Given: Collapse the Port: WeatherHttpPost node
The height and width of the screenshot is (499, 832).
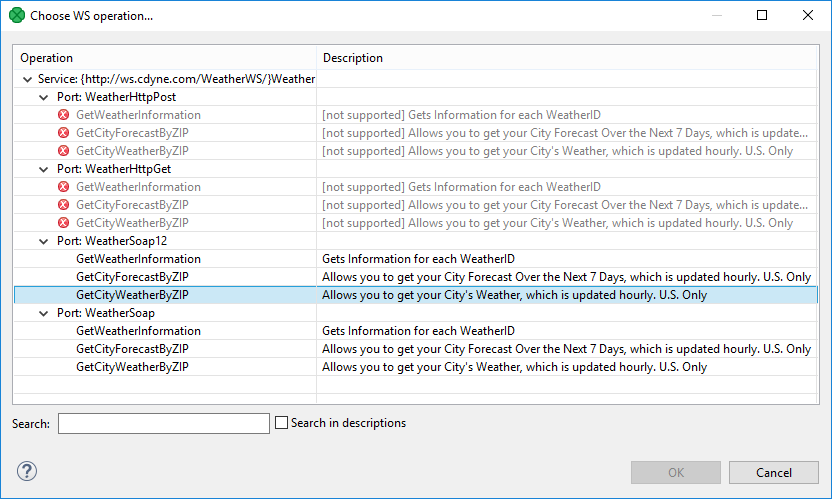Looking at the screenshot, I should [x=43, y=97].
